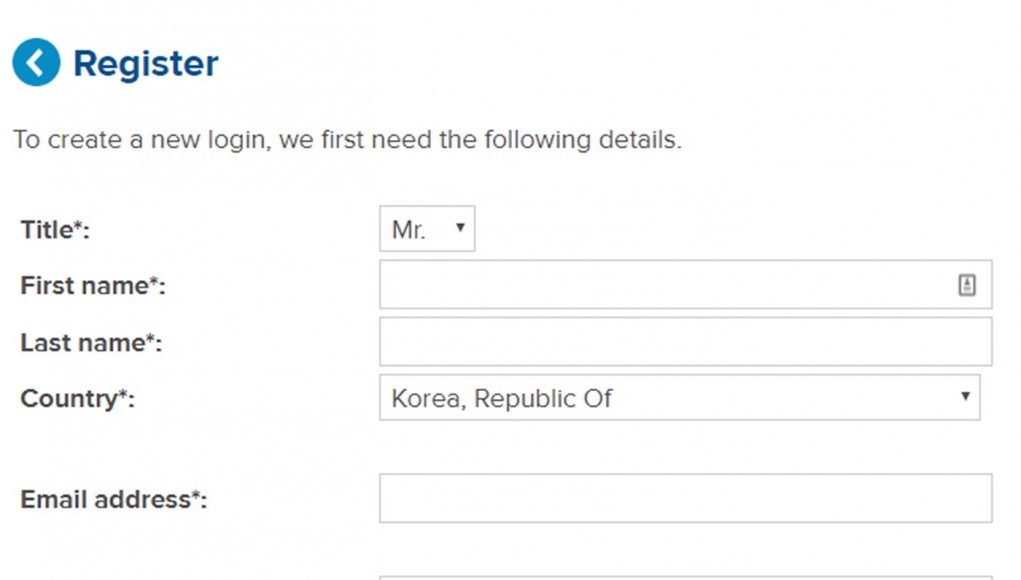1021x580 pixels.
Task: Click the Title dropdown's small arrow
Action: pyautogui.click(x=460, y=227)
